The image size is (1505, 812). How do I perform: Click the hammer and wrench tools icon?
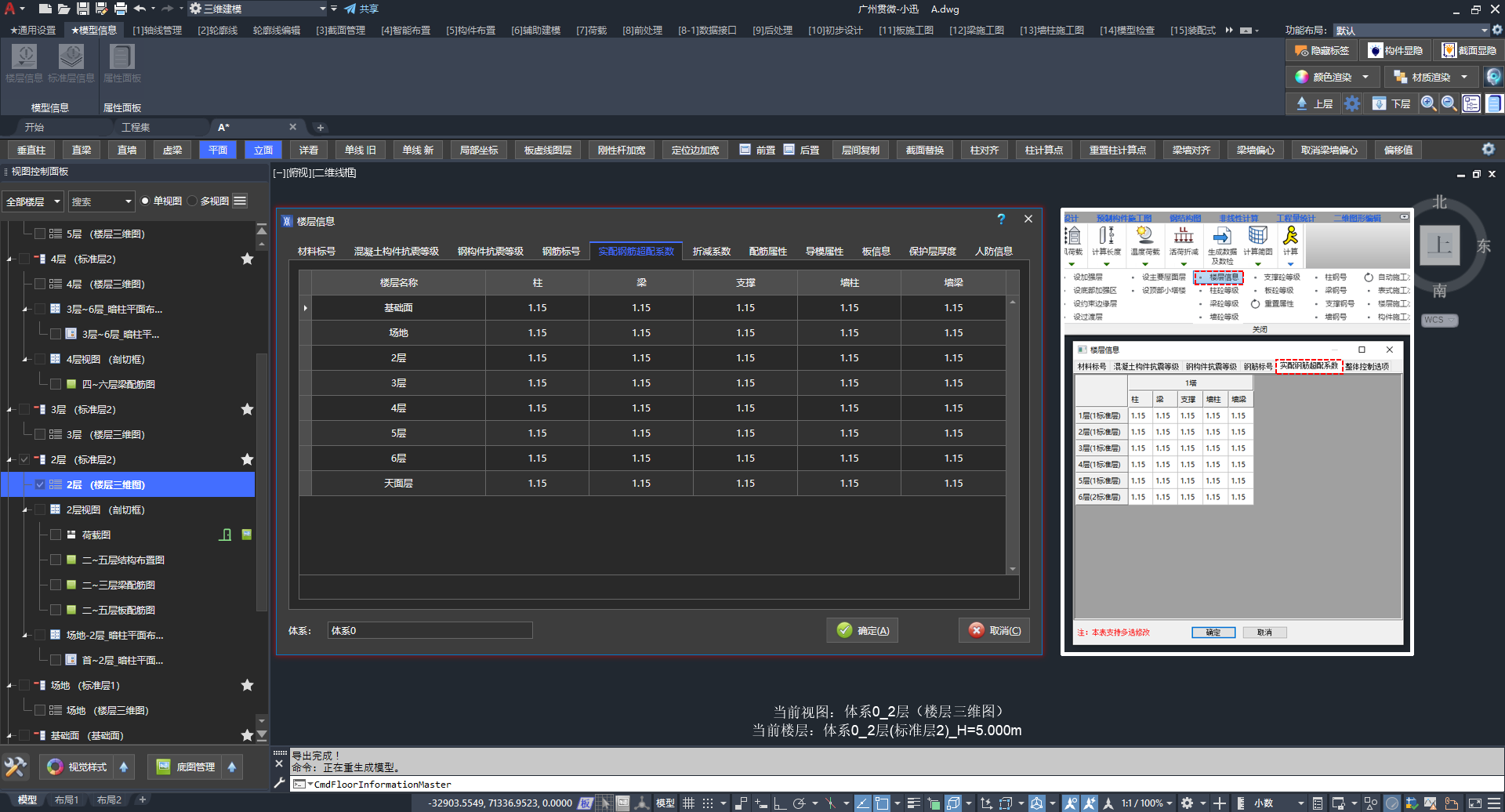tap(16, 767)
